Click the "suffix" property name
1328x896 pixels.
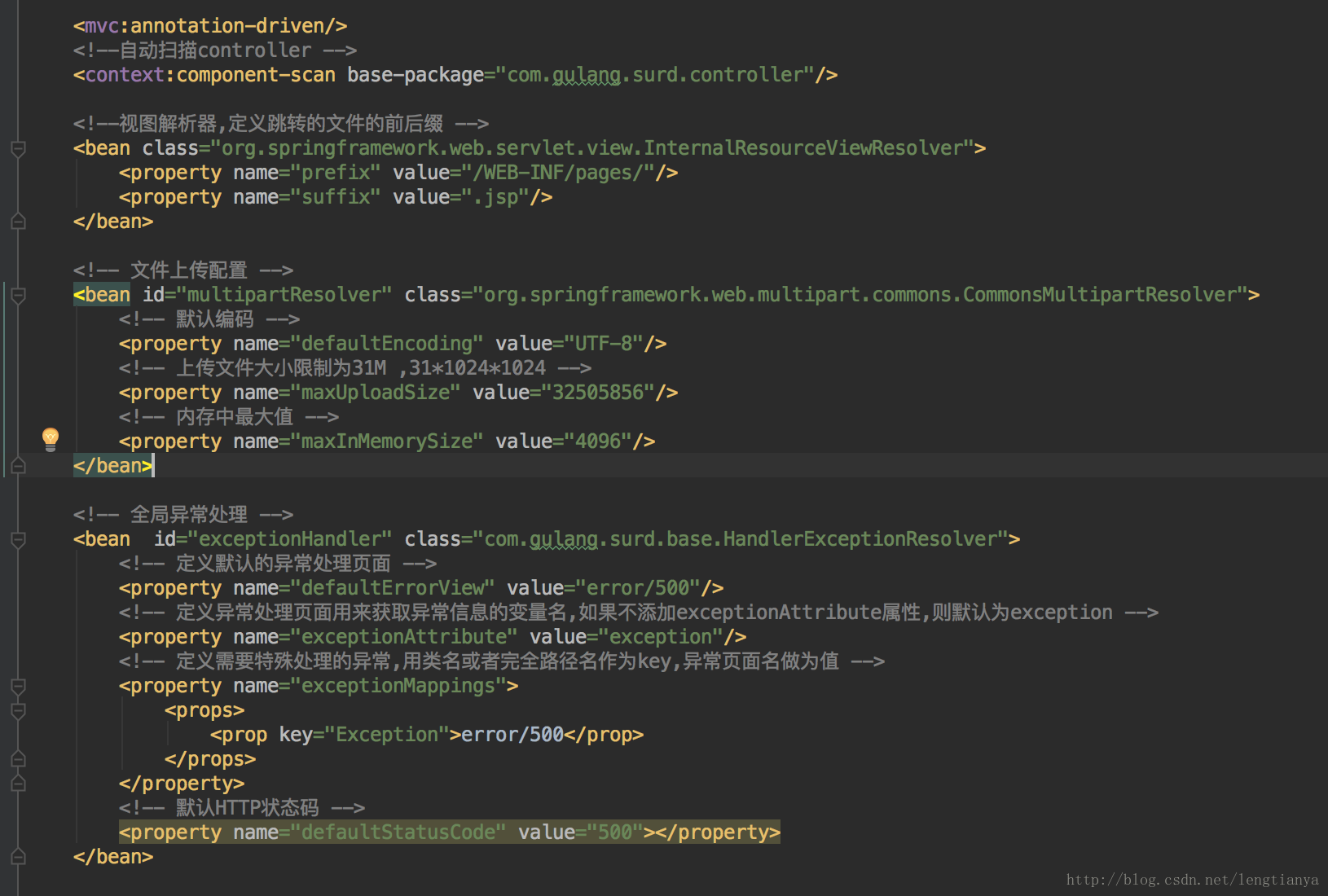point(336,197)
